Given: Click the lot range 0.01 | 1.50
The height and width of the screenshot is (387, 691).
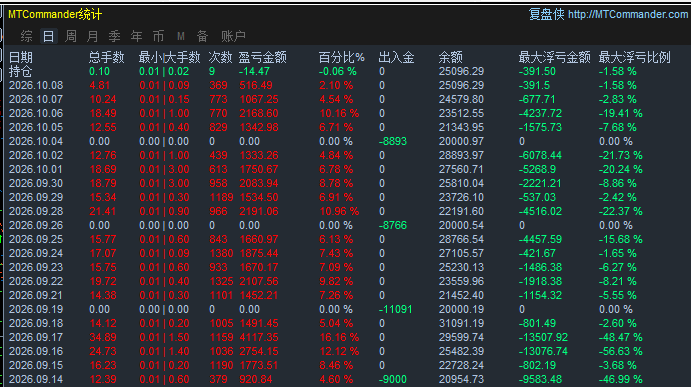Looking at the screenshot, I should 164,337.
